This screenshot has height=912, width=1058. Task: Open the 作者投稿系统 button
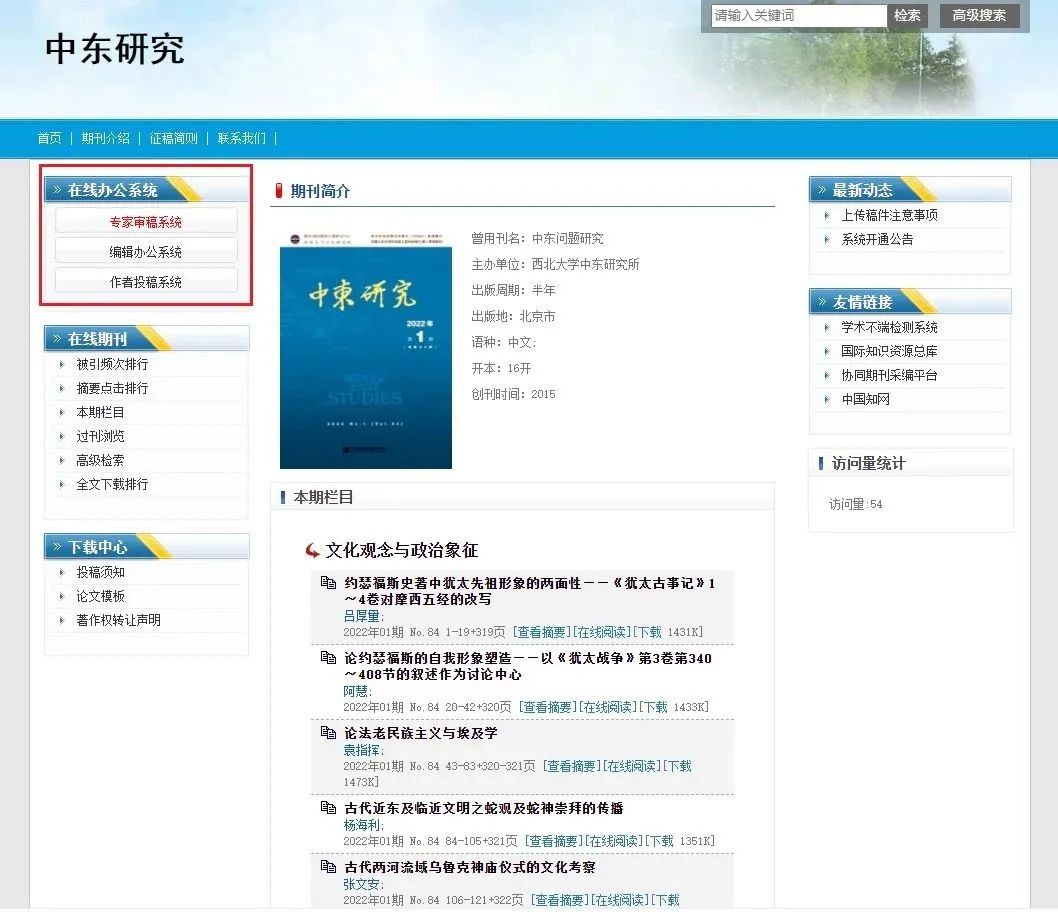146,282
